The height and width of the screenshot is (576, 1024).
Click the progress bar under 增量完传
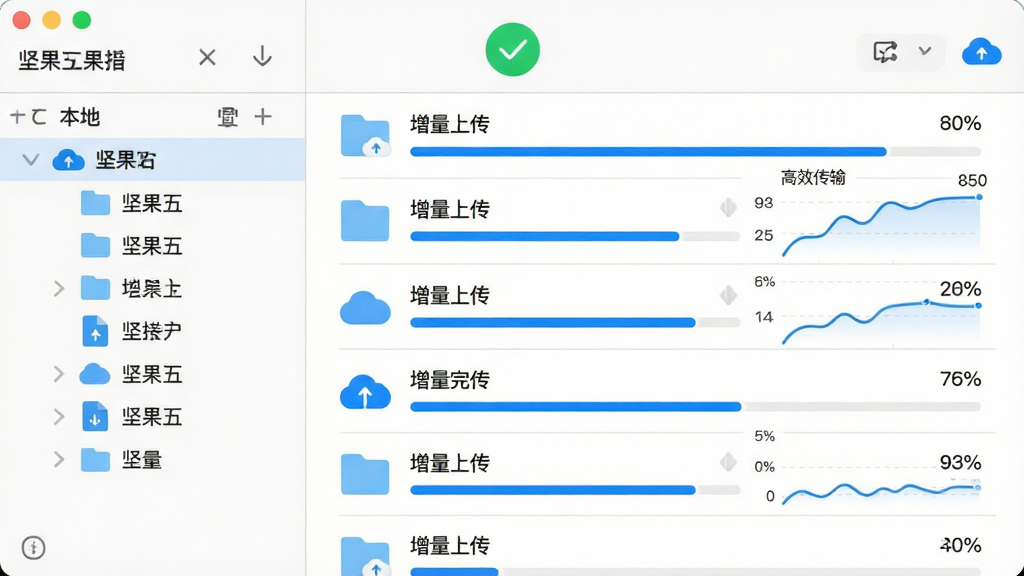696,407
